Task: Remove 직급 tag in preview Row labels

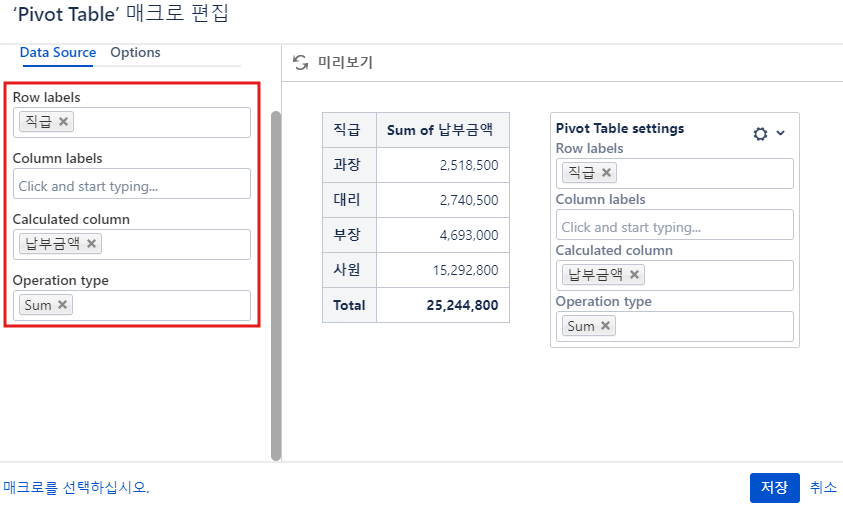Action: click(x=607, y=173)
